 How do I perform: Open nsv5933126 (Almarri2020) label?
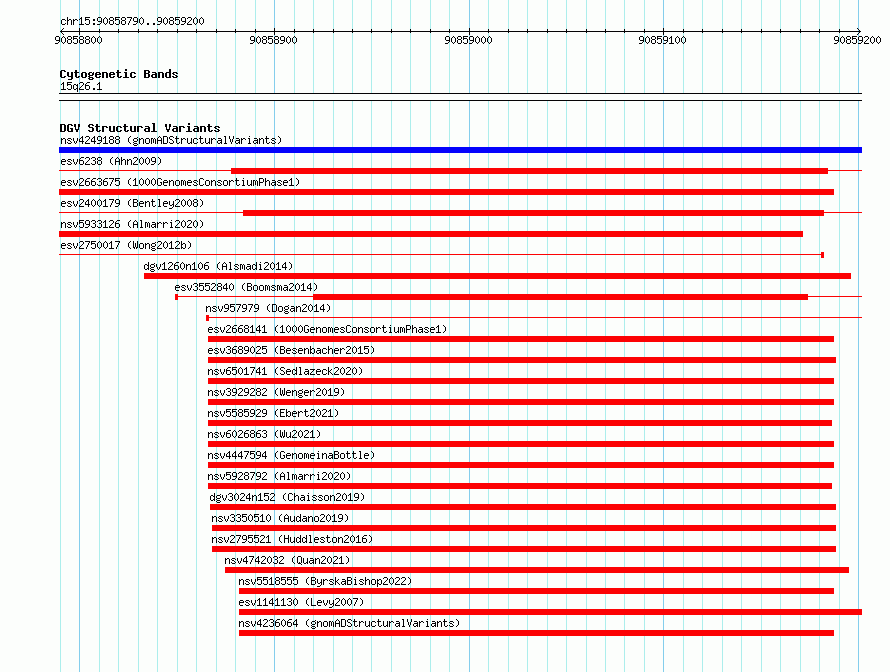[132, 224]
